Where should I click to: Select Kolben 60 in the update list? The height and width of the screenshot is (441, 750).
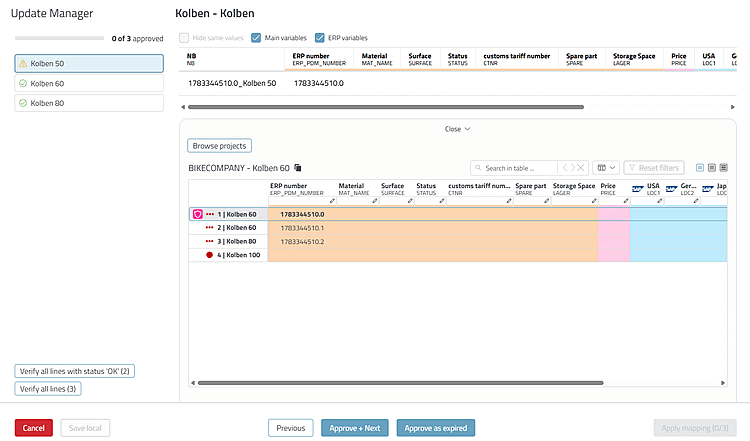[x=89, y=83]
